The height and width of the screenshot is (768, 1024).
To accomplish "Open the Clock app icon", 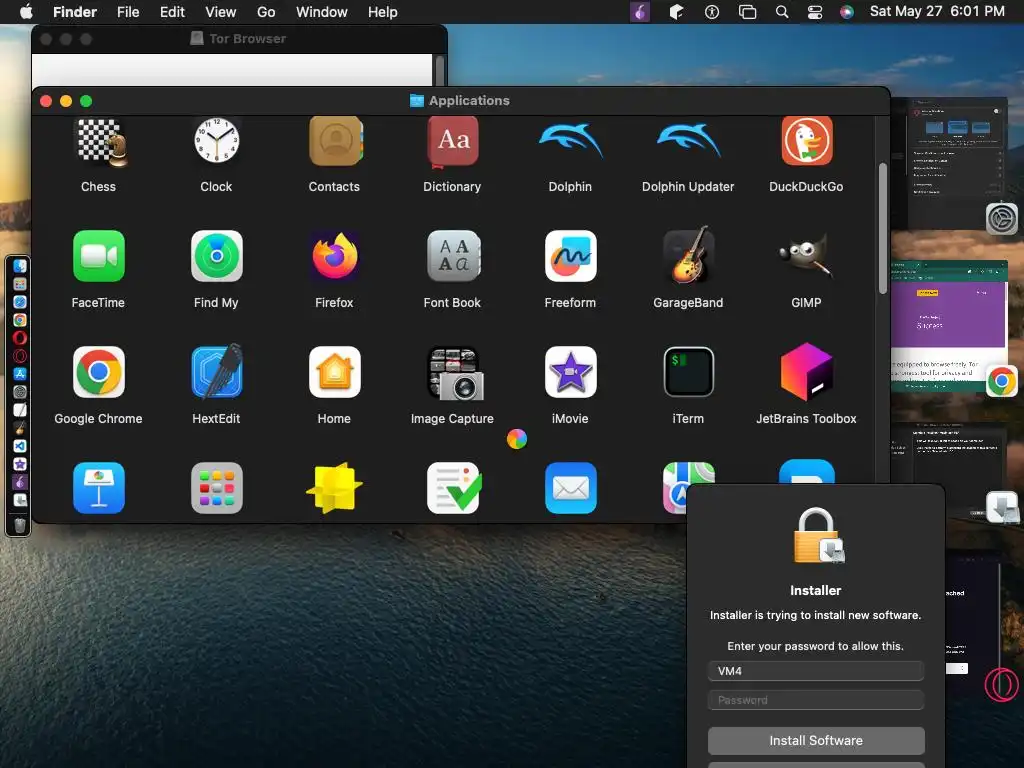I will [216, 140].
